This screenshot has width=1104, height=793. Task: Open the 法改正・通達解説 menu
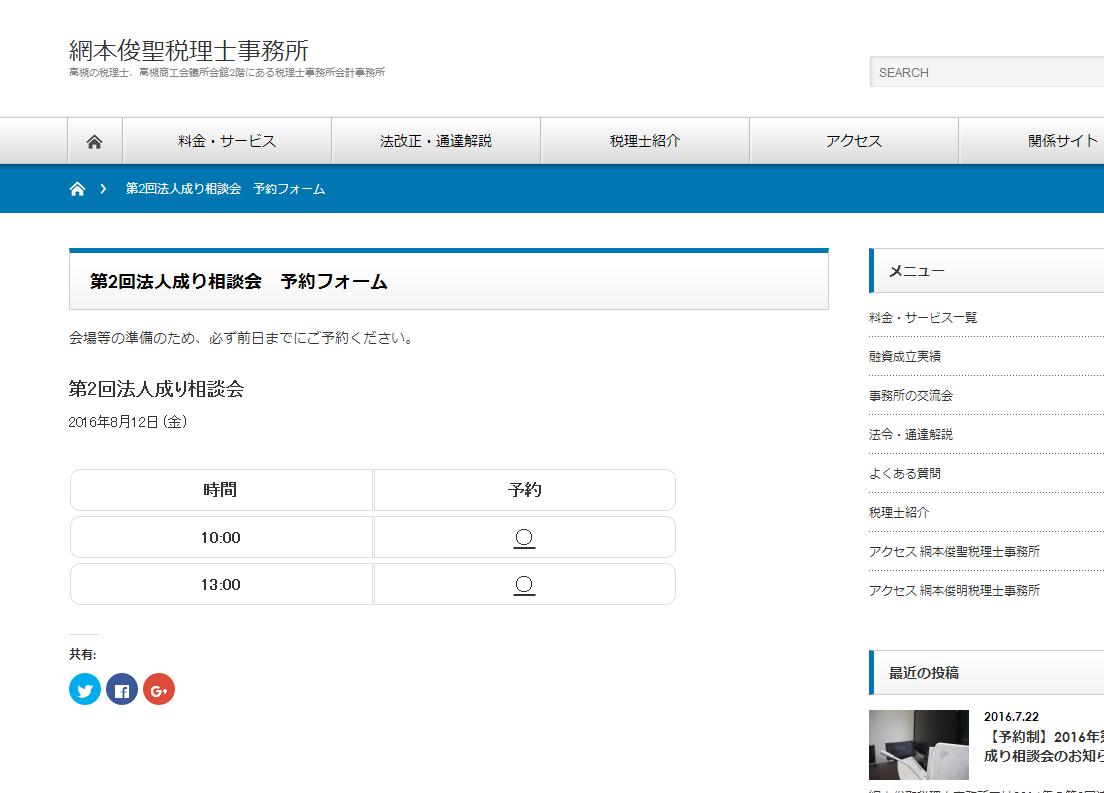tap(436, 141)
